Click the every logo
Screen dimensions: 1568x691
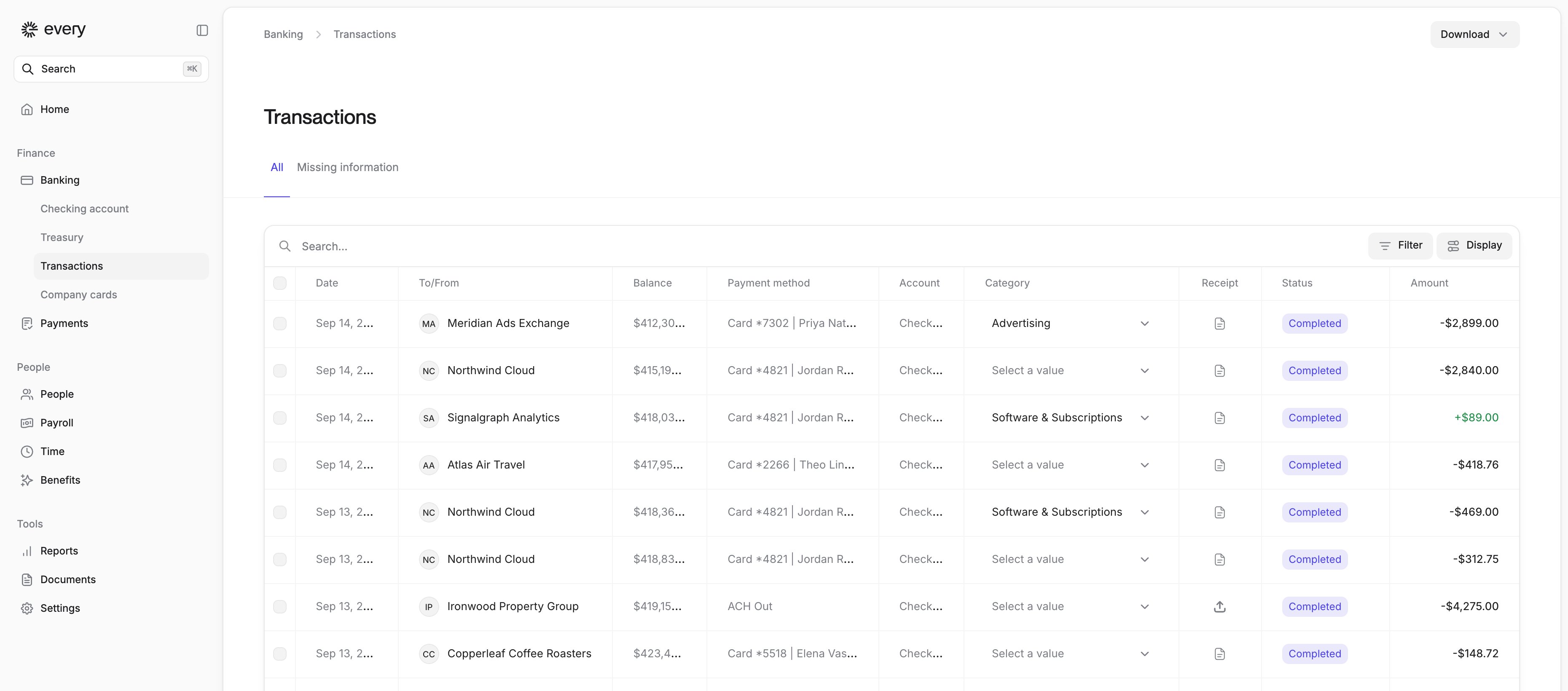click(x=53, y=29)
